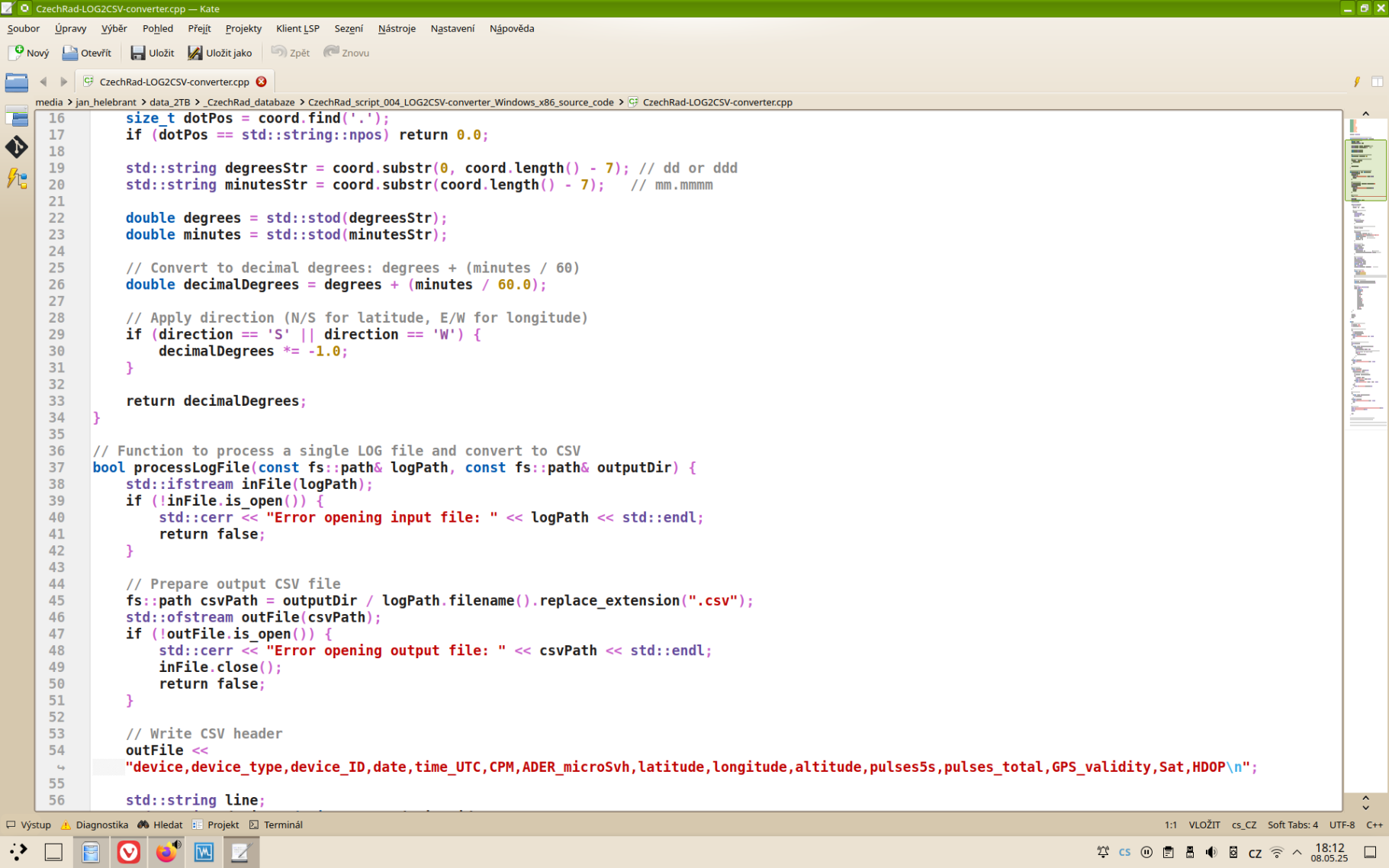Open the Projekty menu

pyautogui.click(x=243, y=28)
